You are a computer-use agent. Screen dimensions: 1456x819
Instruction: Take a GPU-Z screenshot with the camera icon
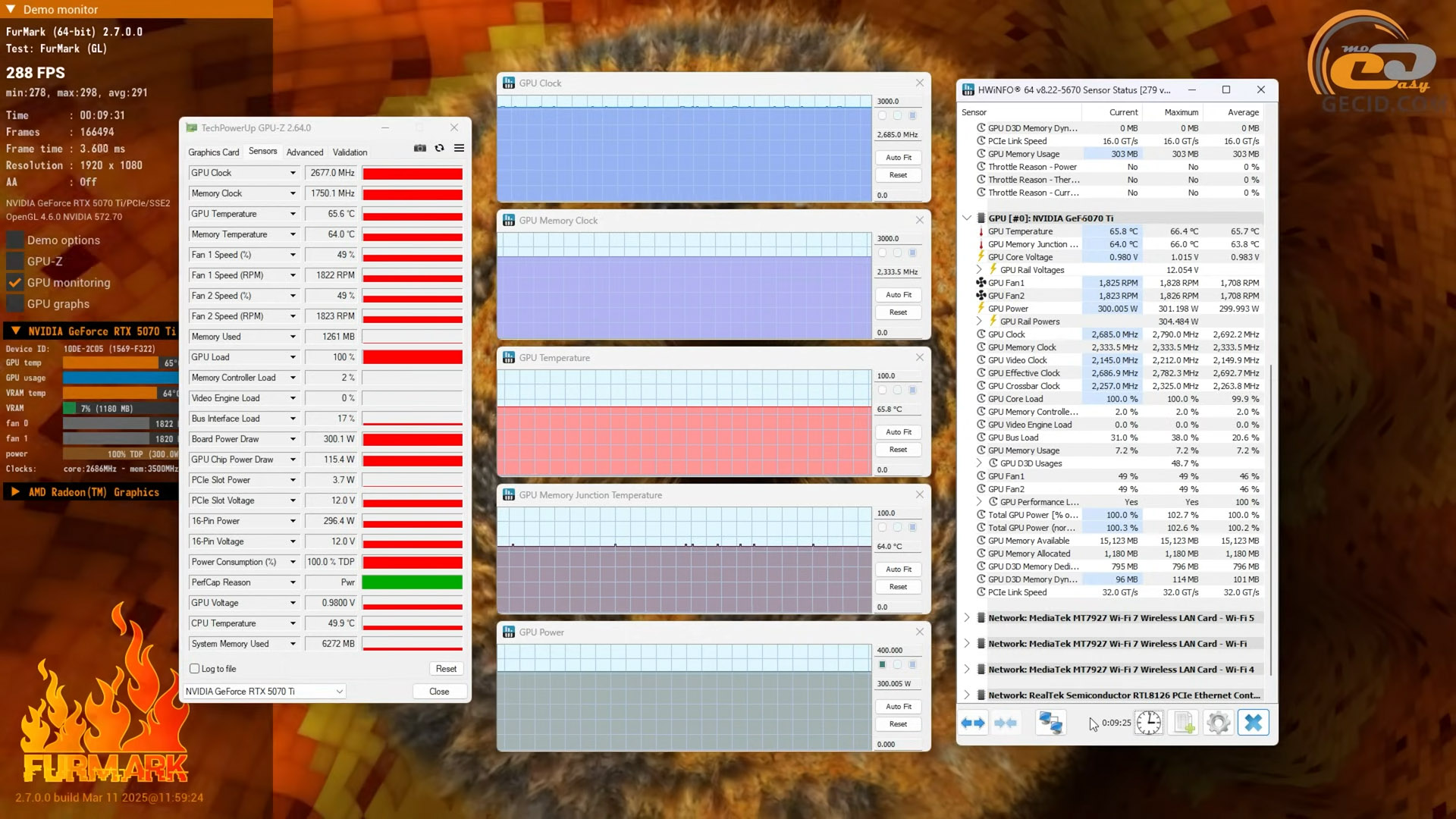pyautogui.click(x=420, y=149)
